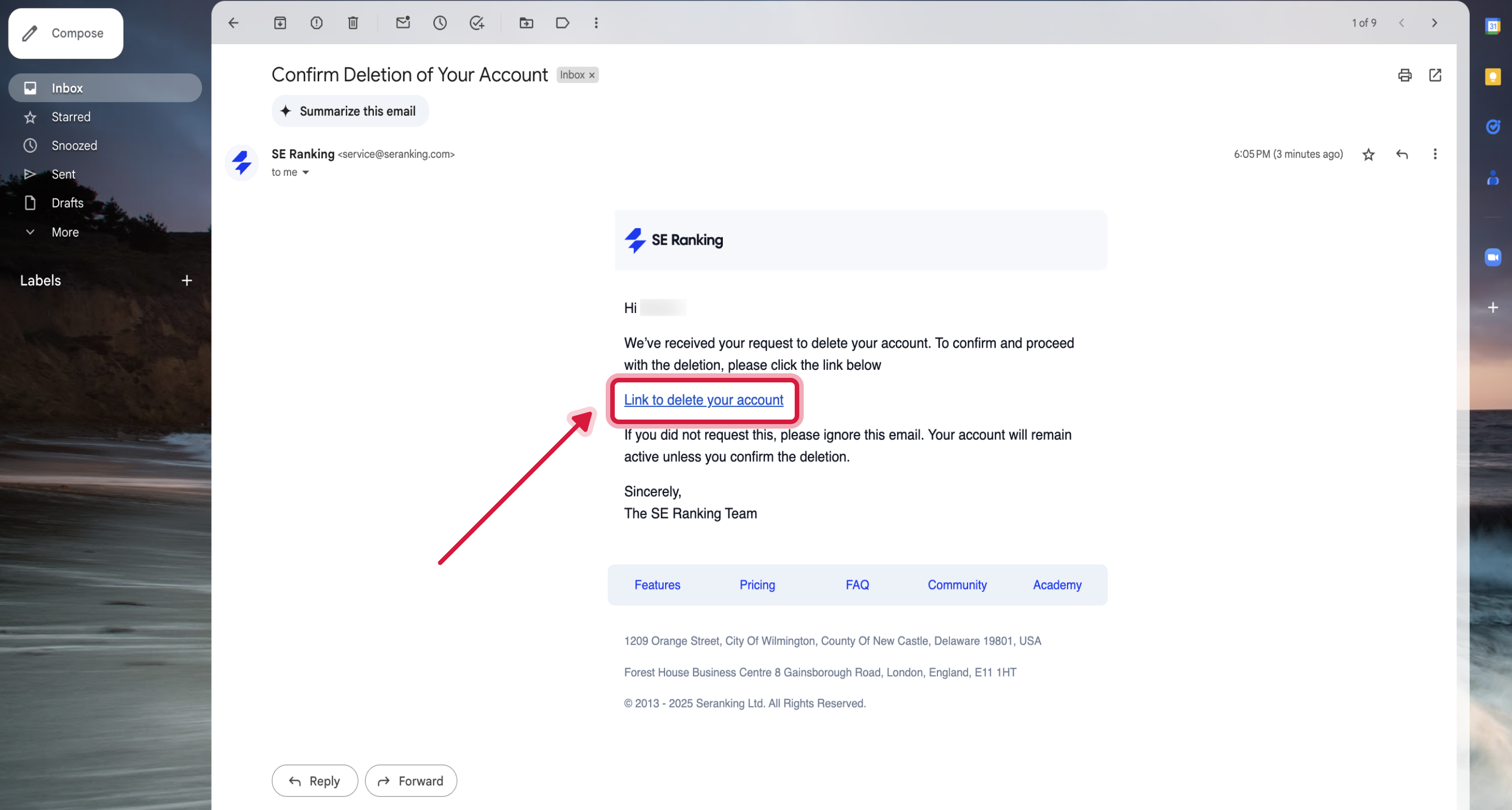Viewport: 1512px width, 810px height.
Task: Archive this email
Action: pyautogui.click(x=280, y=23)
